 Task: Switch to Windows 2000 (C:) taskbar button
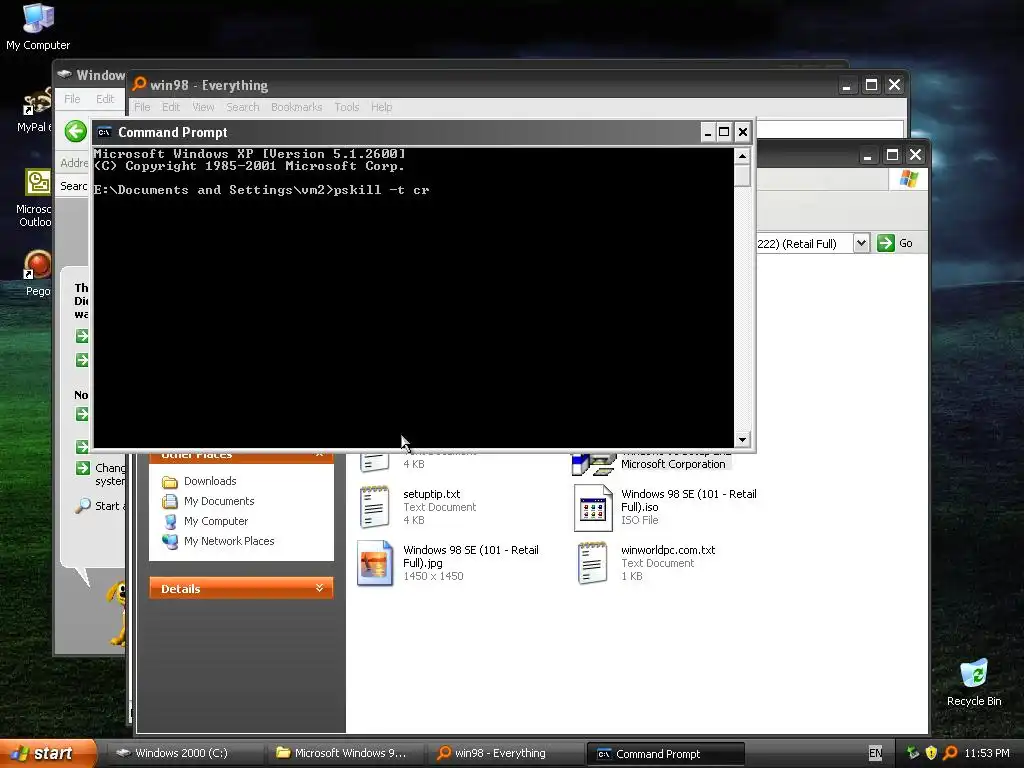[185, 753]
